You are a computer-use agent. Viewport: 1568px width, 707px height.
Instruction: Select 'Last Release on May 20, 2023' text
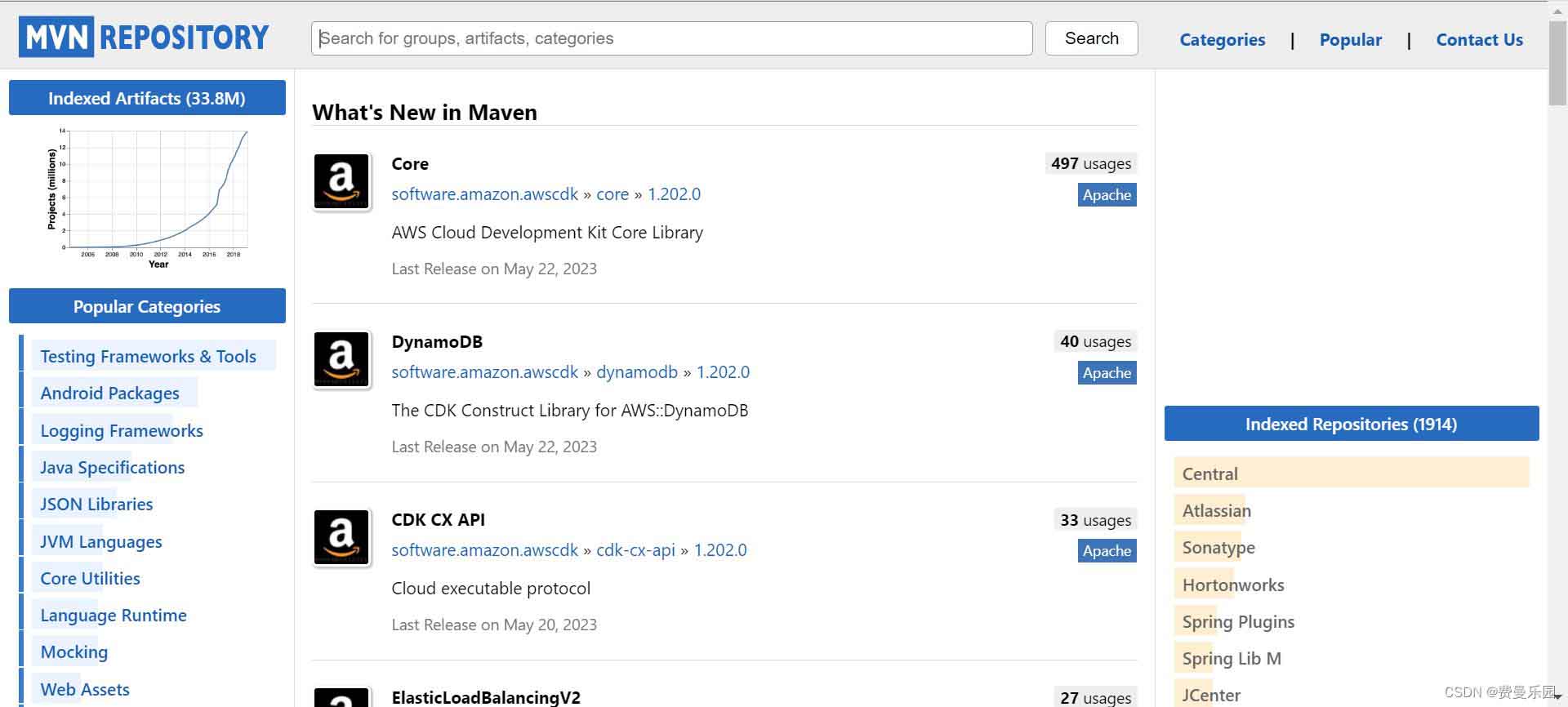pos(494,625)
